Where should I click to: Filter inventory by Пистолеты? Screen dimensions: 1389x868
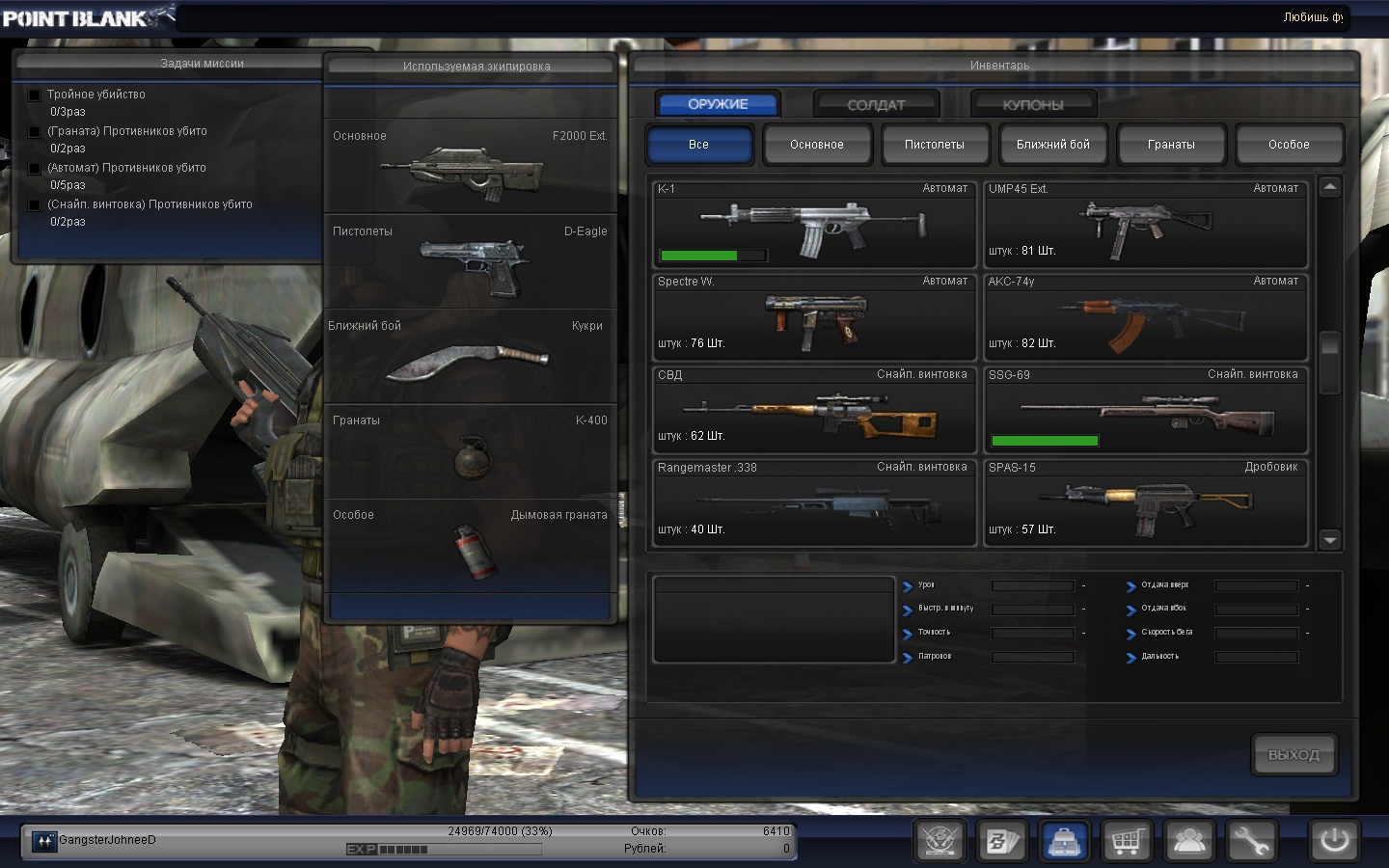935,145
